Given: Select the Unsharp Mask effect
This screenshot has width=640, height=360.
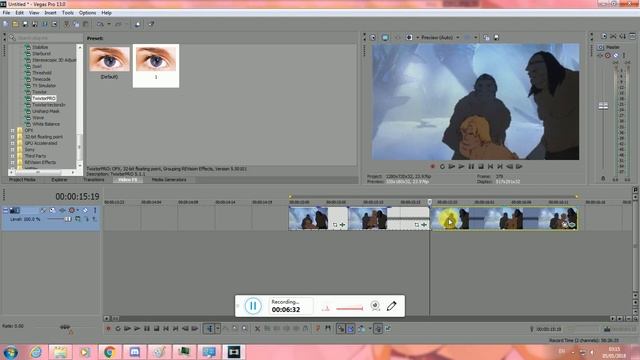Looking at the screenshot, I should pos(46,111).
